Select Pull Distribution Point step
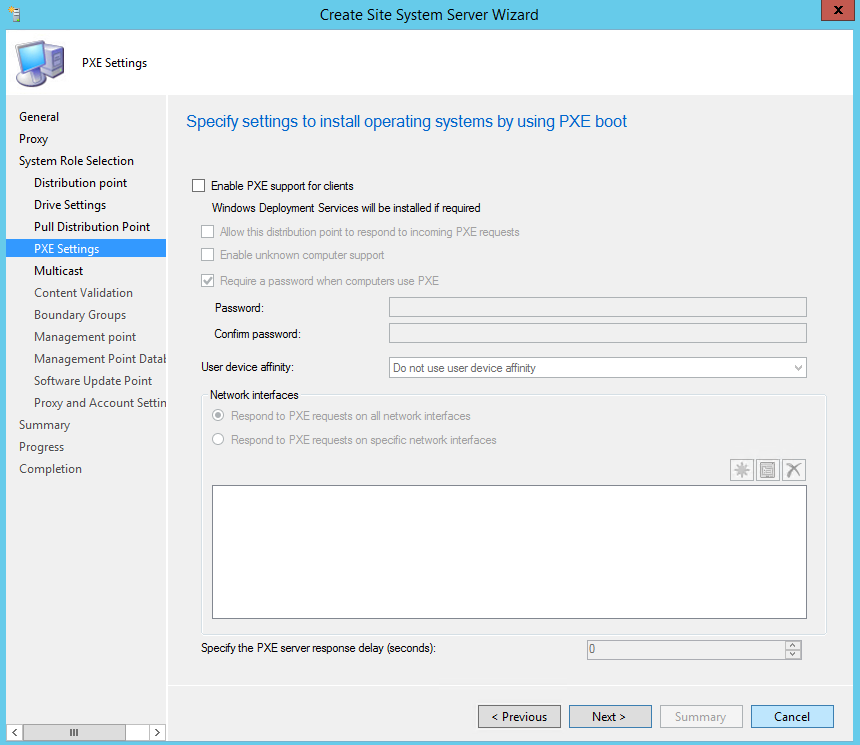The width and height of the screenshot is (860, 745). tap(92, 227)
